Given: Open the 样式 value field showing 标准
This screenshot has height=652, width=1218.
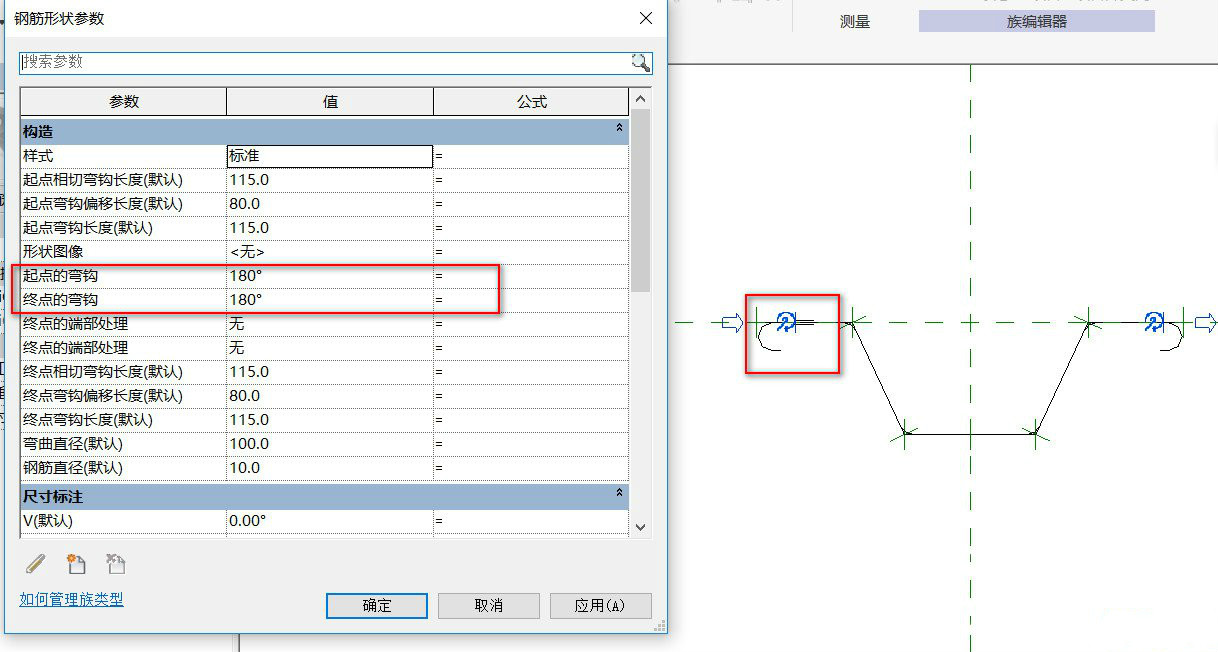Looking at the screenshot, I should (x=329, y=156).
